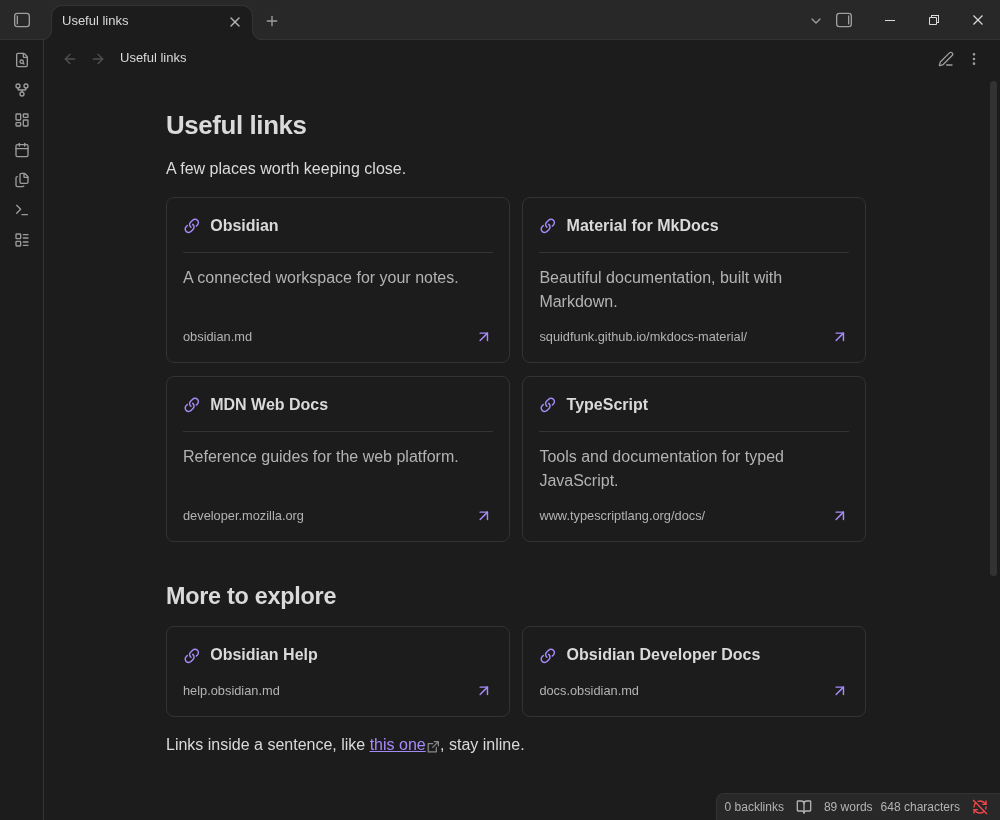Open the command palette terminal icon

point(22,210)
